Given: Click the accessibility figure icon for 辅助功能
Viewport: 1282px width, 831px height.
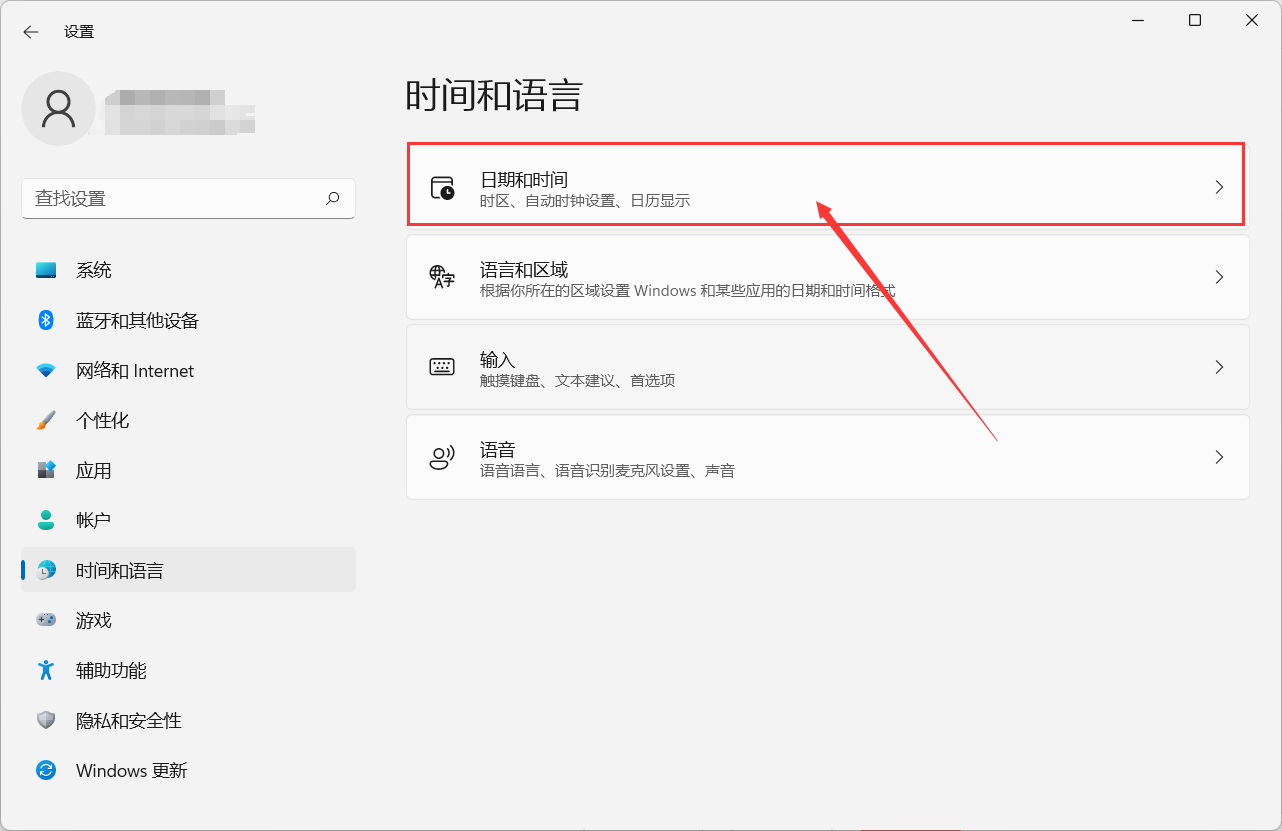Looking at the screenshot, I should coord(46,670).
